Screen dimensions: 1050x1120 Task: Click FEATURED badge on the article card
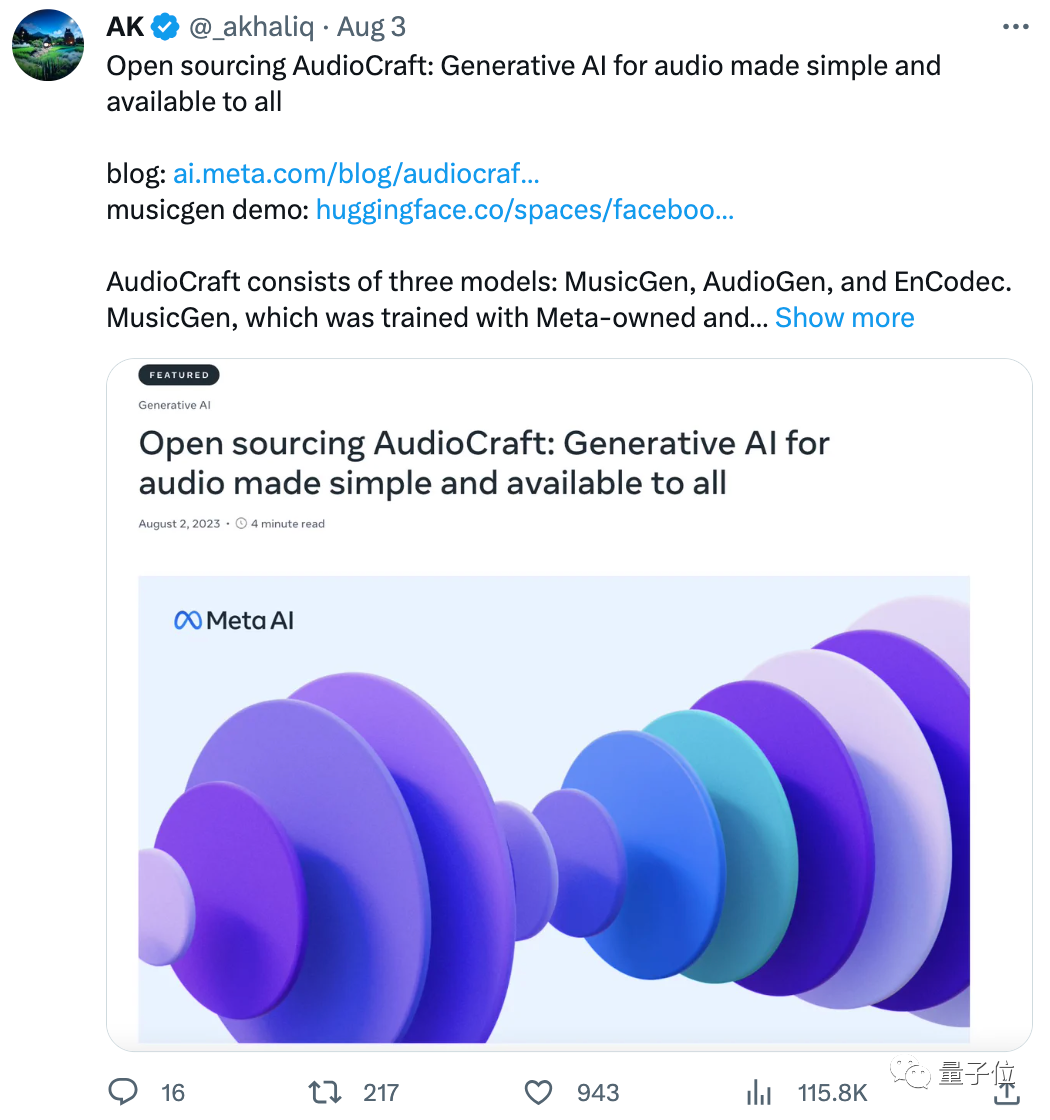[x=178, y=375]
